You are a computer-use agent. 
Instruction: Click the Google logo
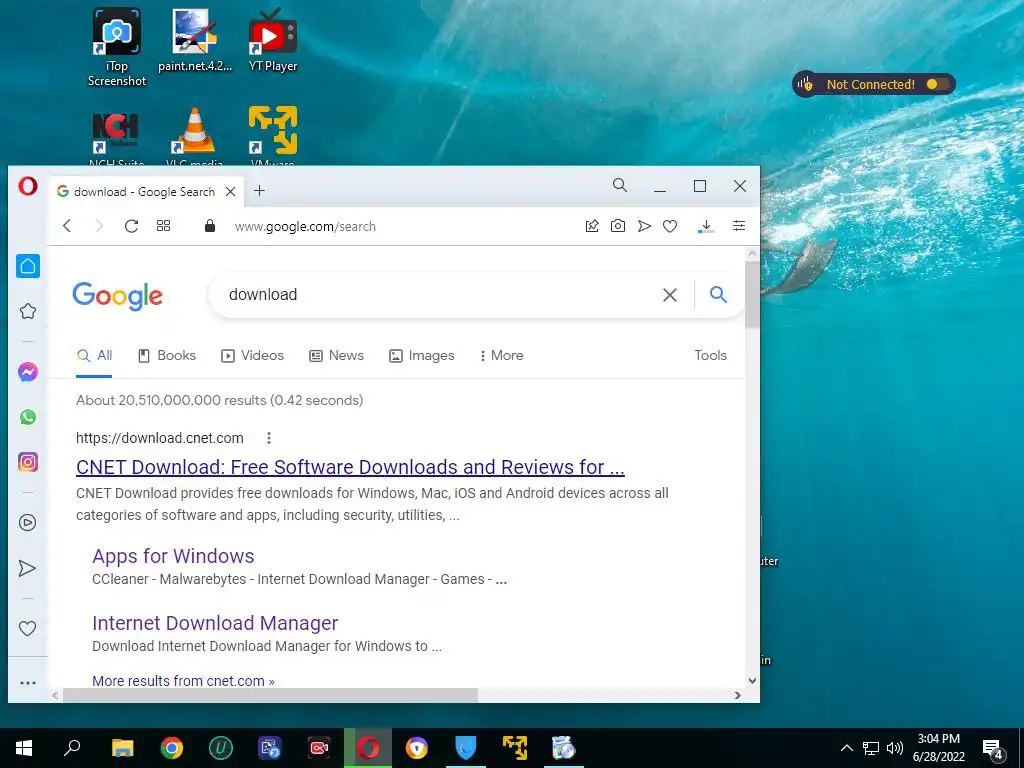118,296
